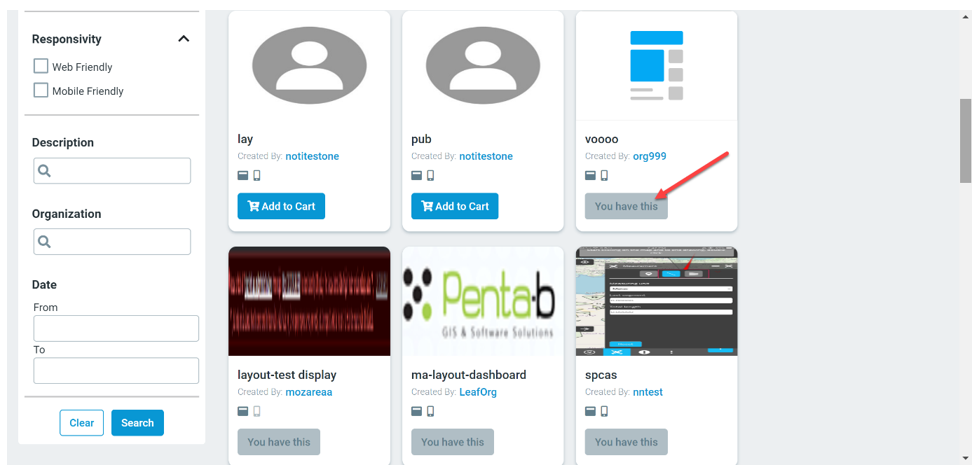This screenshot has height=472, width=980.
Task: Open the layout-test display thumbnail
Action: click(309, 301)
